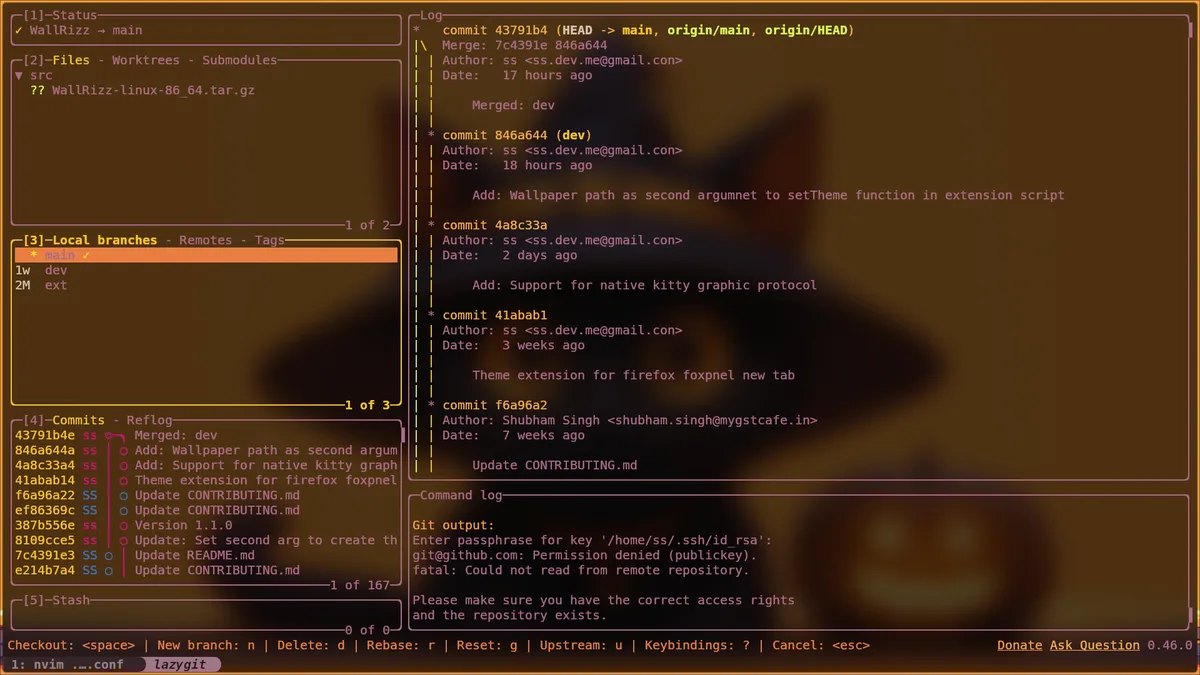Click Reset: g keybinding hint

(x=487, y=645)
